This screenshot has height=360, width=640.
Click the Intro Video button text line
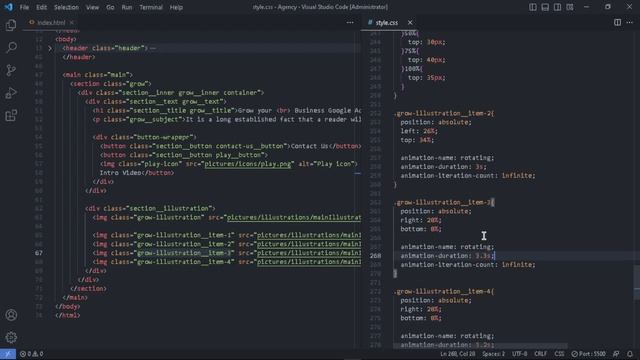point(137,173)
